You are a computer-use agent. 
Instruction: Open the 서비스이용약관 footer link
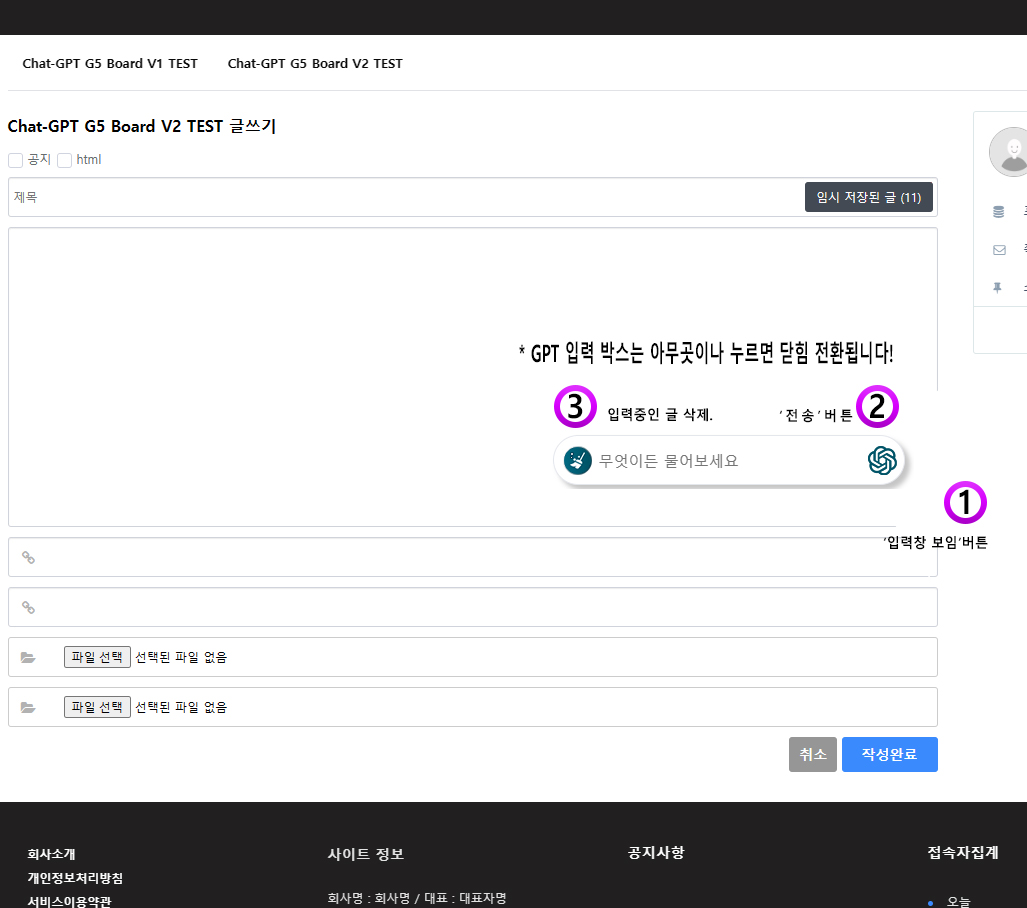[x=69, y=901]
